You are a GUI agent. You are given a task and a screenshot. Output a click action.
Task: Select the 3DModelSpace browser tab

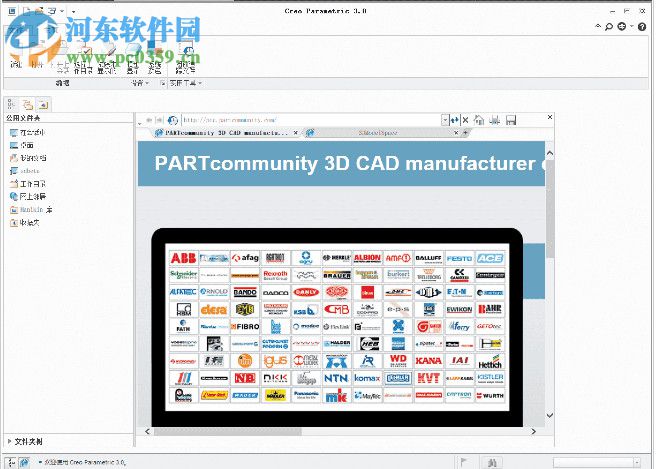pos(378,133)
